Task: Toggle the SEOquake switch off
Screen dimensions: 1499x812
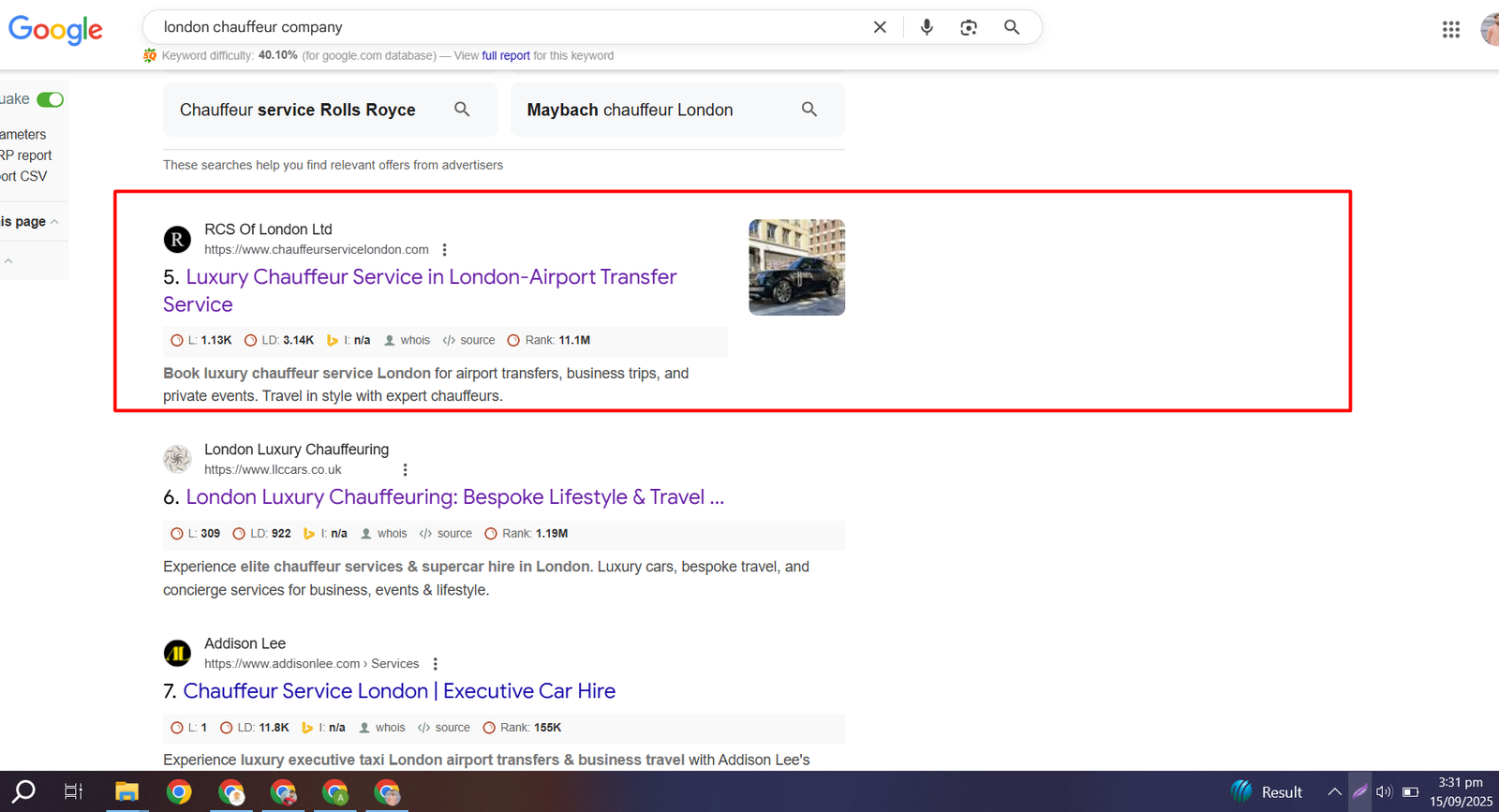Action: (x=51, y=99)
